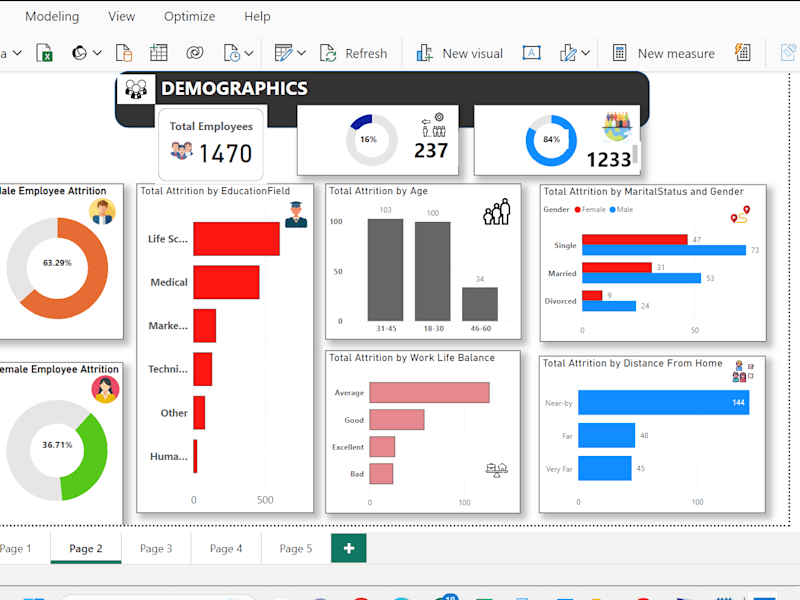
Task: Click the work-life balance scale icon
Action: 497,470
